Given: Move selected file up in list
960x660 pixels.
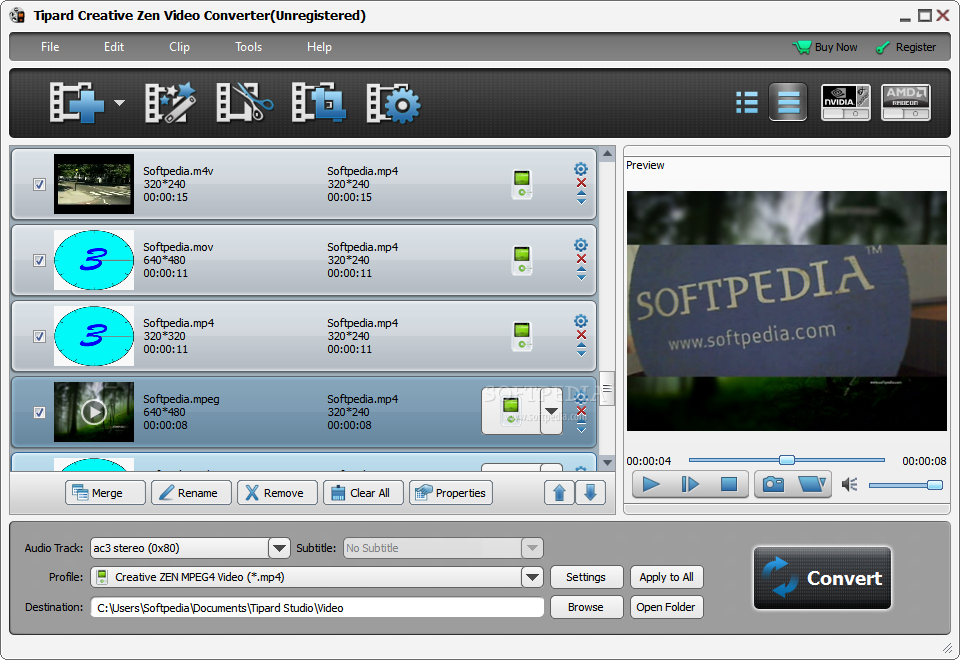Looking at the screenshot, I should pos(560,493).
